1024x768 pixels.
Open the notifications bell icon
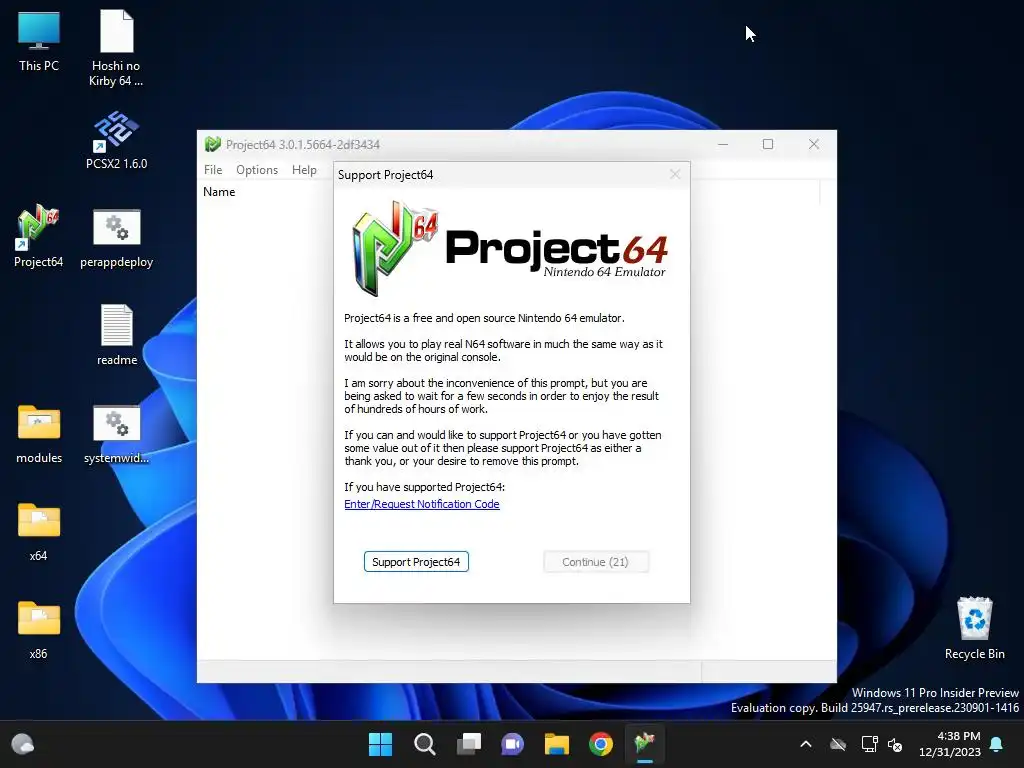[x=997, y=744]
